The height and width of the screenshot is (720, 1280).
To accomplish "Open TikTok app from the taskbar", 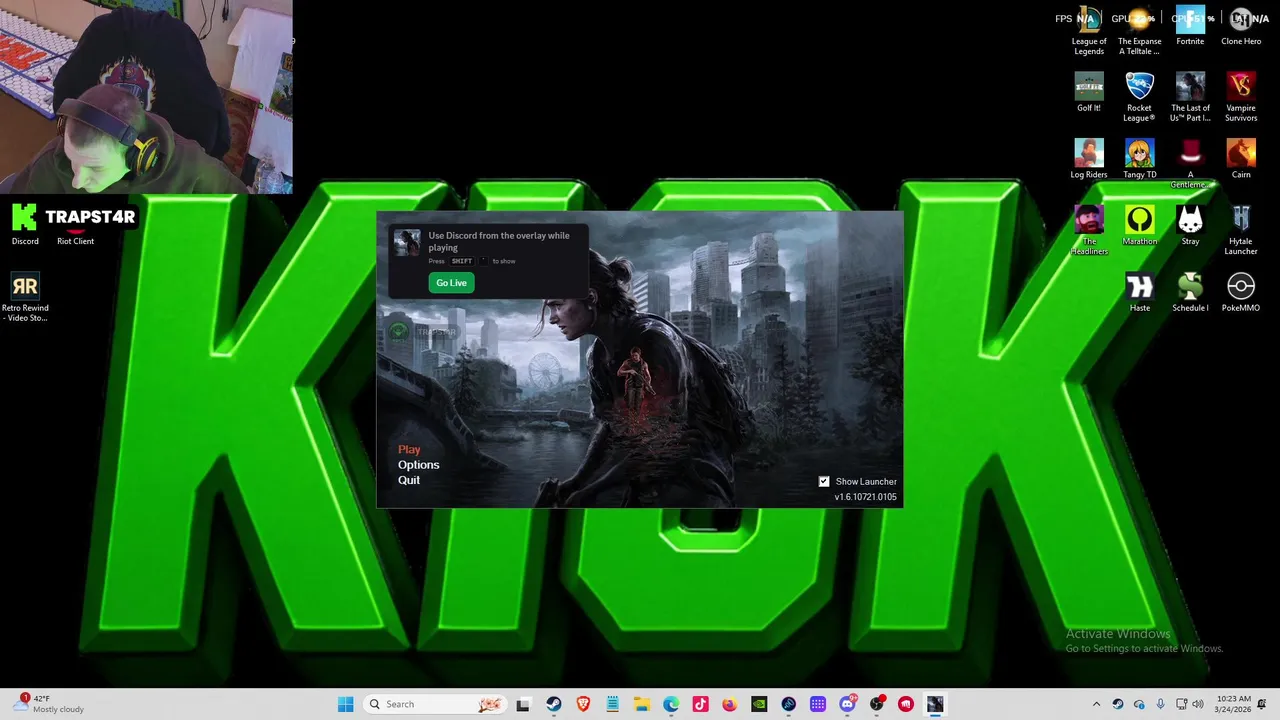I will click(x=700, y=704).
